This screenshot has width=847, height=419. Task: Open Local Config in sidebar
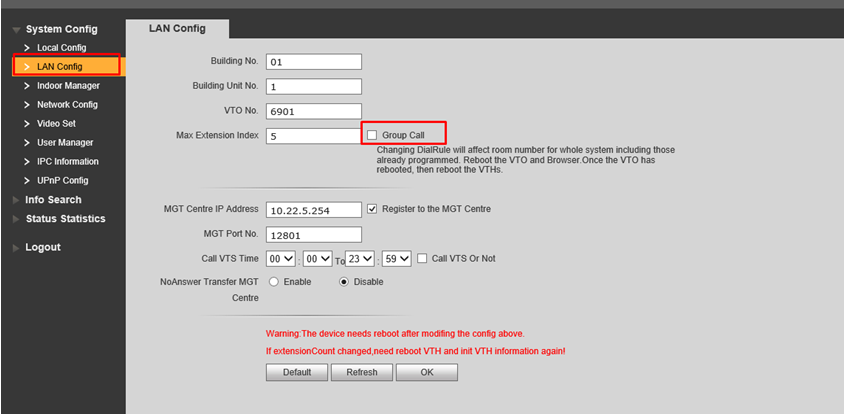click(x=61, y=47)
